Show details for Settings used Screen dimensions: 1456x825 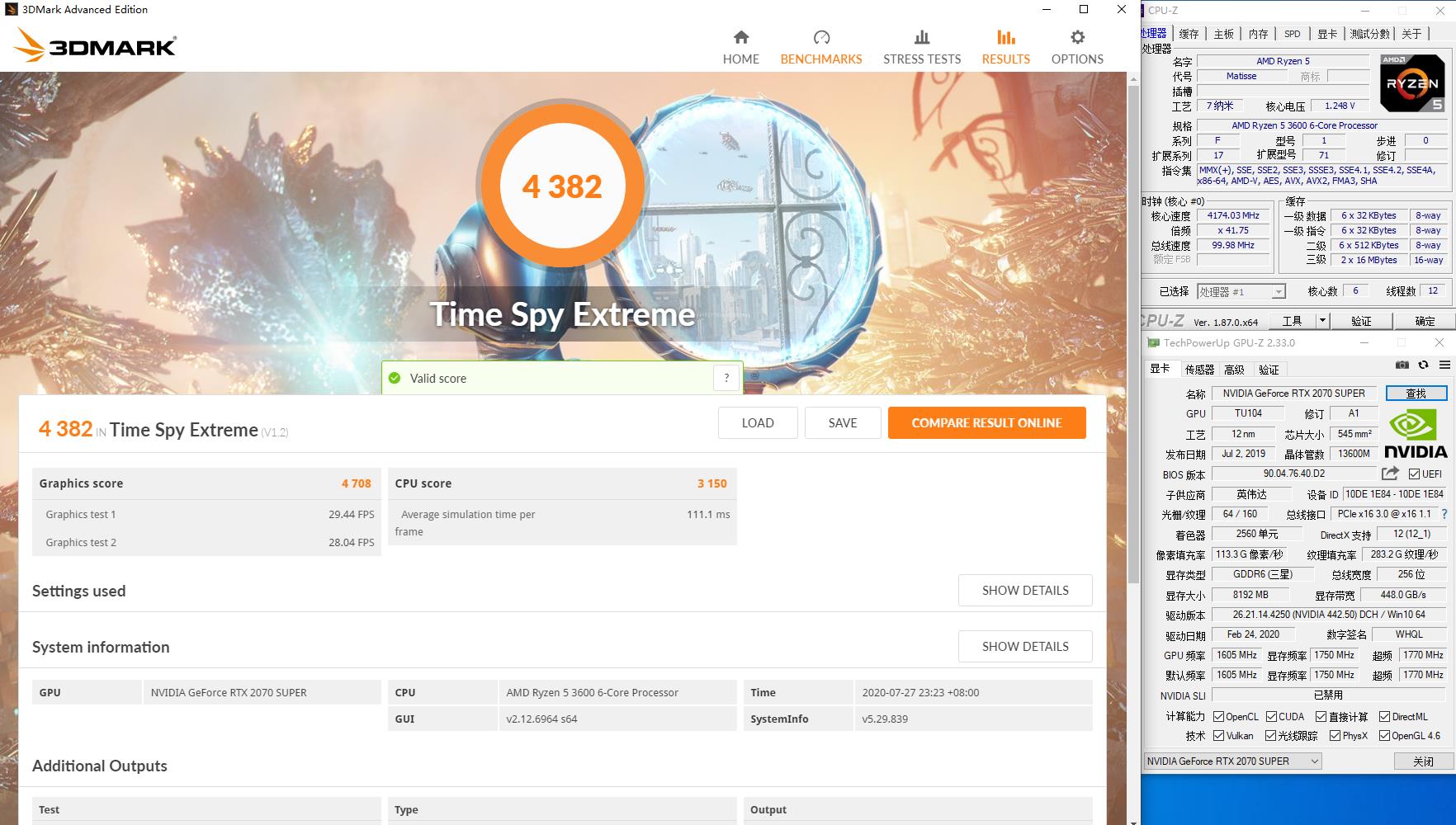(1024, 591)
